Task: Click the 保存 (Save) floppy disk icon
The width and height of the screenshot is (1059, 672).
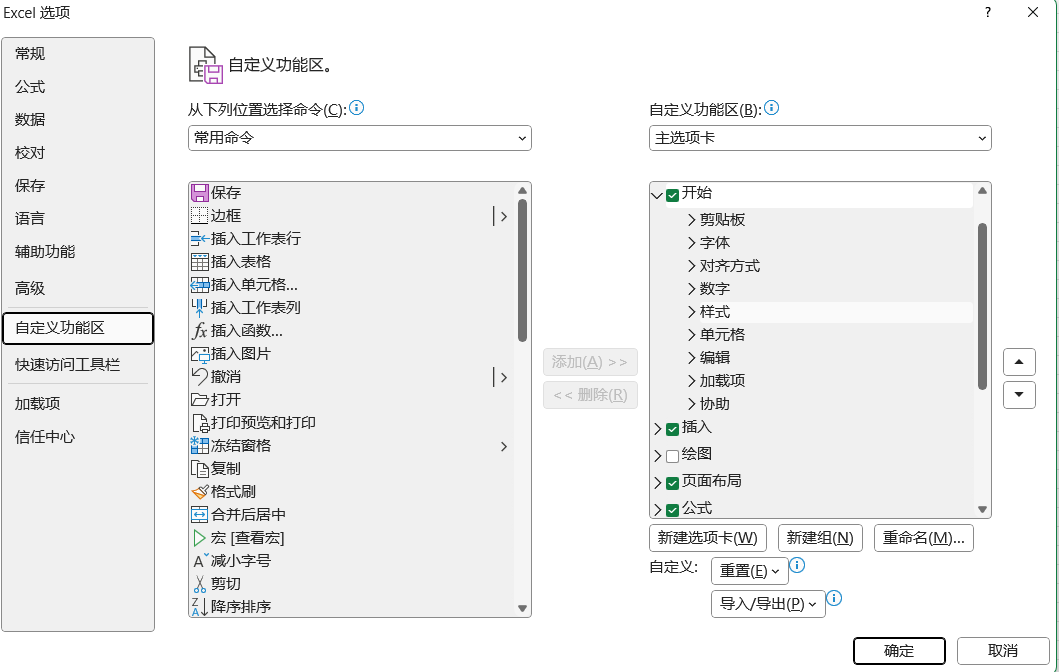Action: pos(199,192)
